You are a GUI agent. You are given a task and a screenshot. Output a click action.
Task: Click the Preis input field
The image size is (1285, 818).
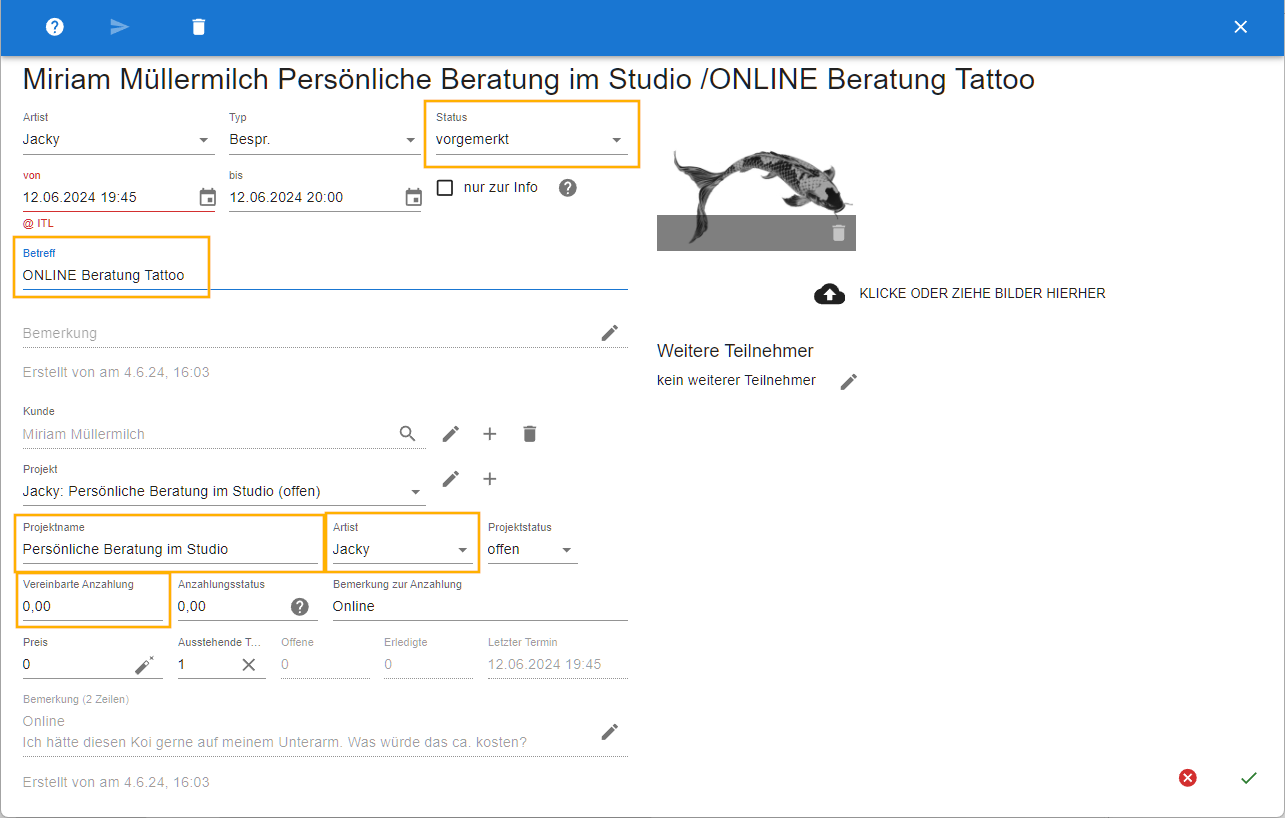(x=77, y=664)
